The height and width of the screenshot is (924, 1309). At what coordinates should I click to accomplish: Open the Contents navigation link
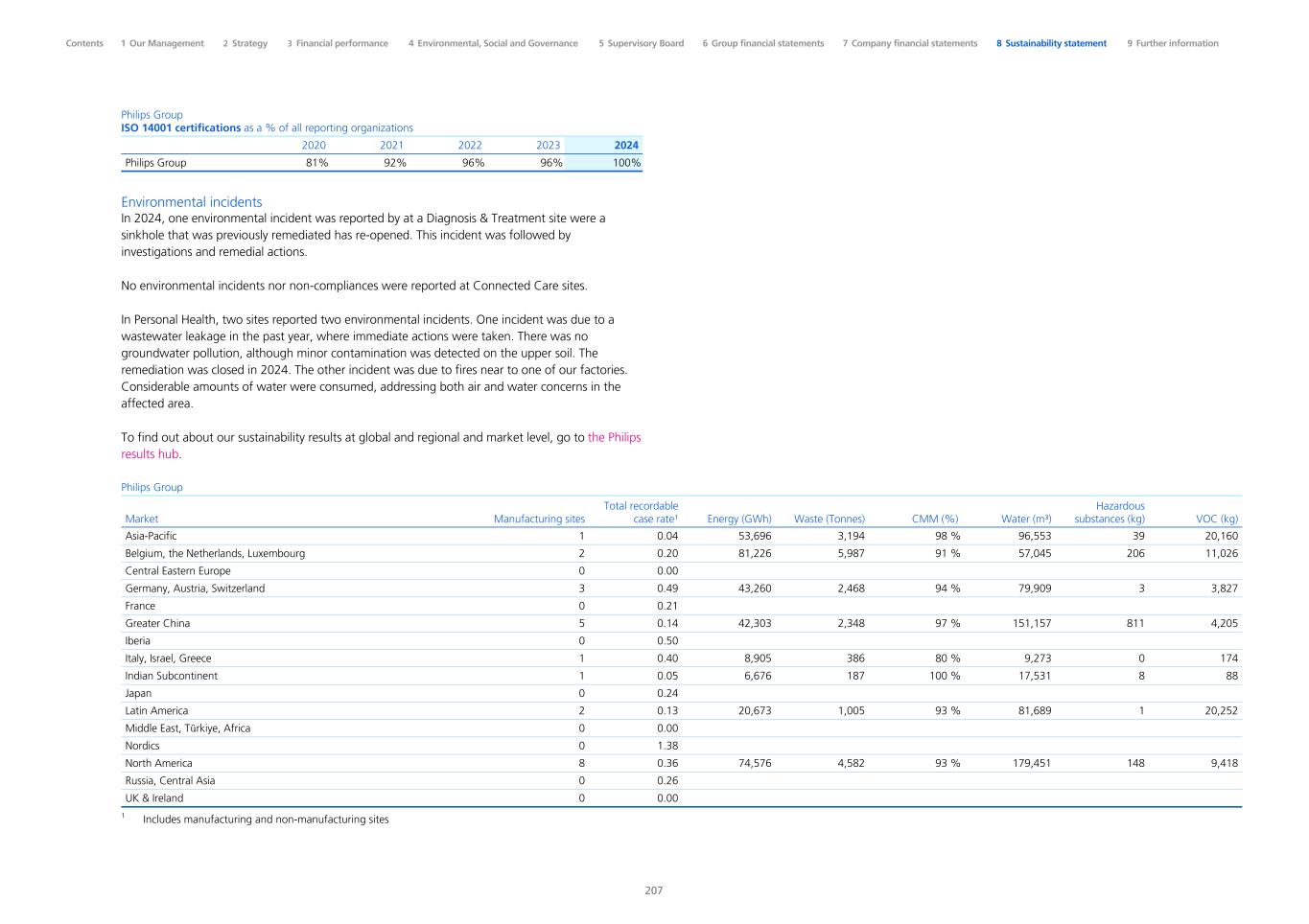(x=84, y=43)
